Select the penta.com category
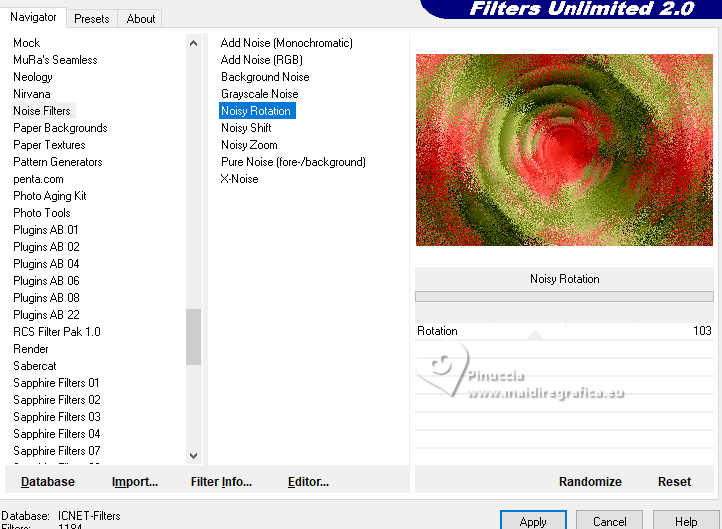The height and width of the screenshot is (529, 722). (x=38, y=179)
